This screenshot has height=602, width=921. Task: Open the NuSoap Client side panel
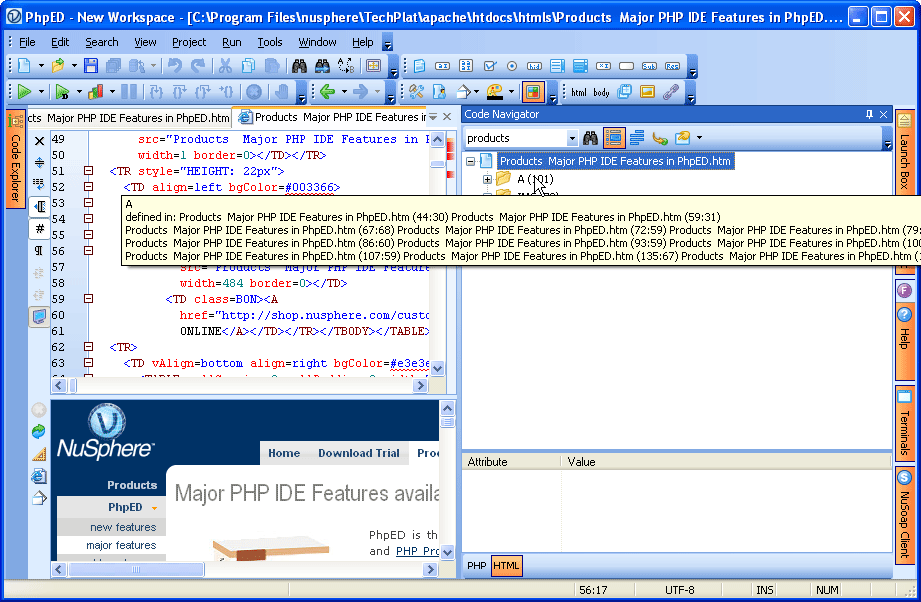click(x=905, y=515)
